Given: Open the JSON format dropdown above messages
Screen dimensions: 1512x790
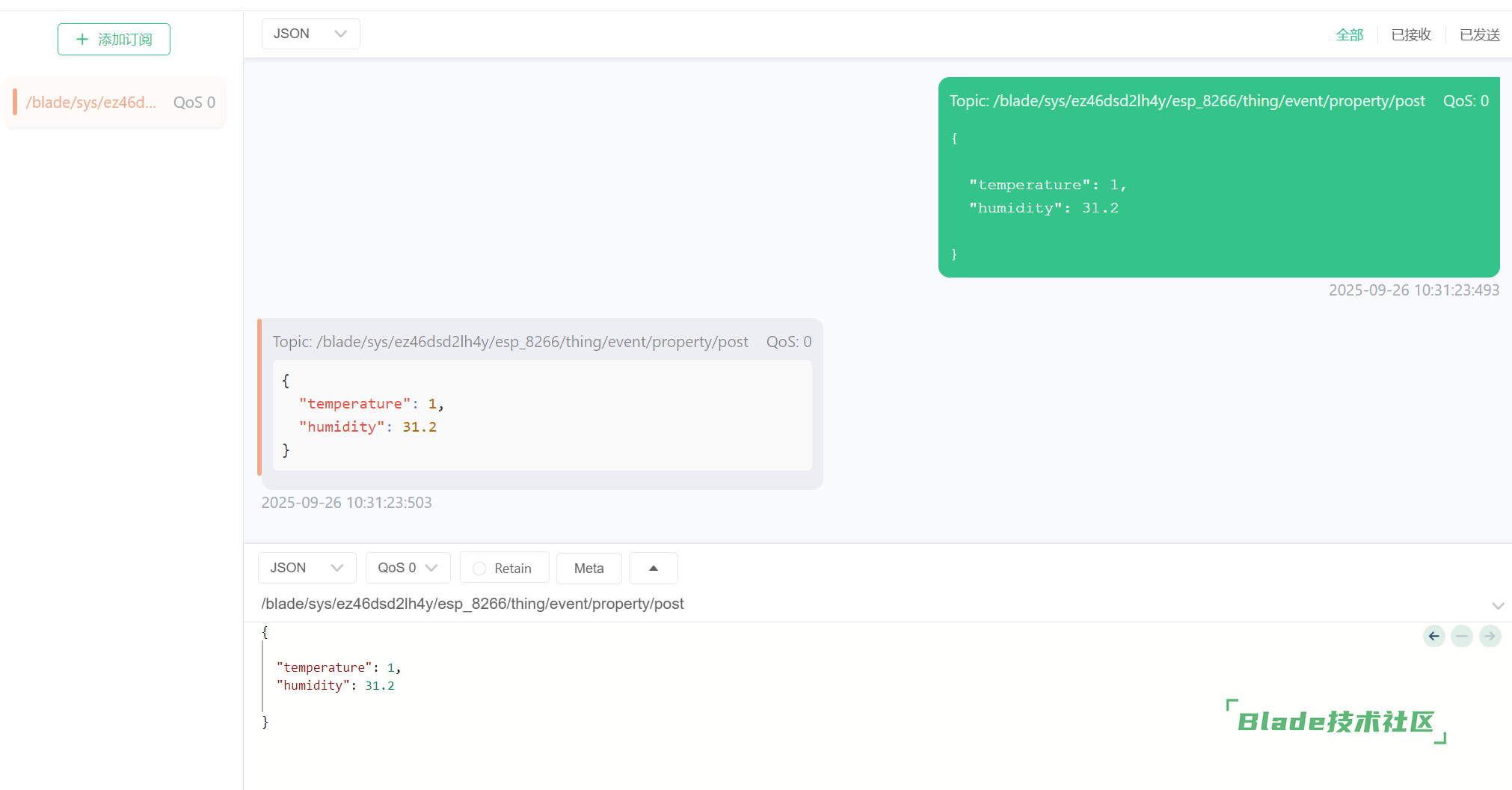Looking at the screenshot, I should (310, 34).
